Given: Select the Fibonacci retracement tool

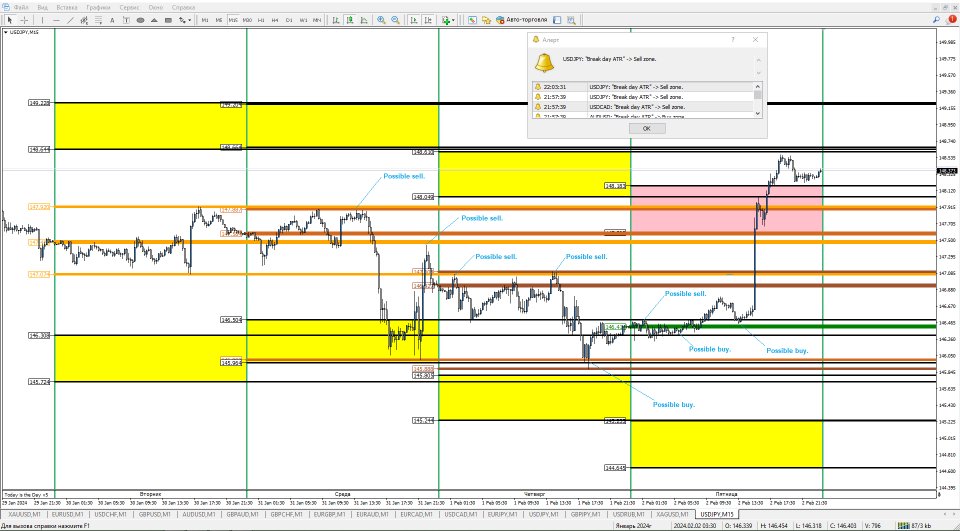Looking at the screenshot, I should [98, 20].
